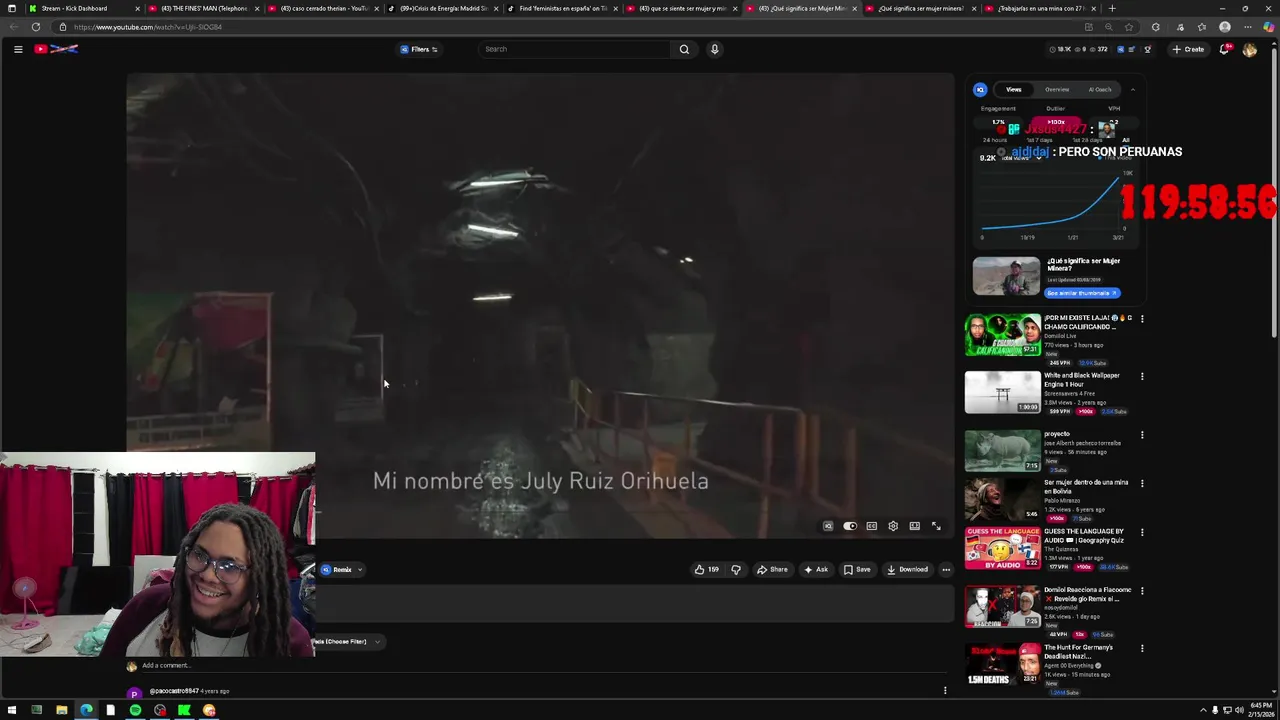Expand the Remix dropdown

coord(342,570)
